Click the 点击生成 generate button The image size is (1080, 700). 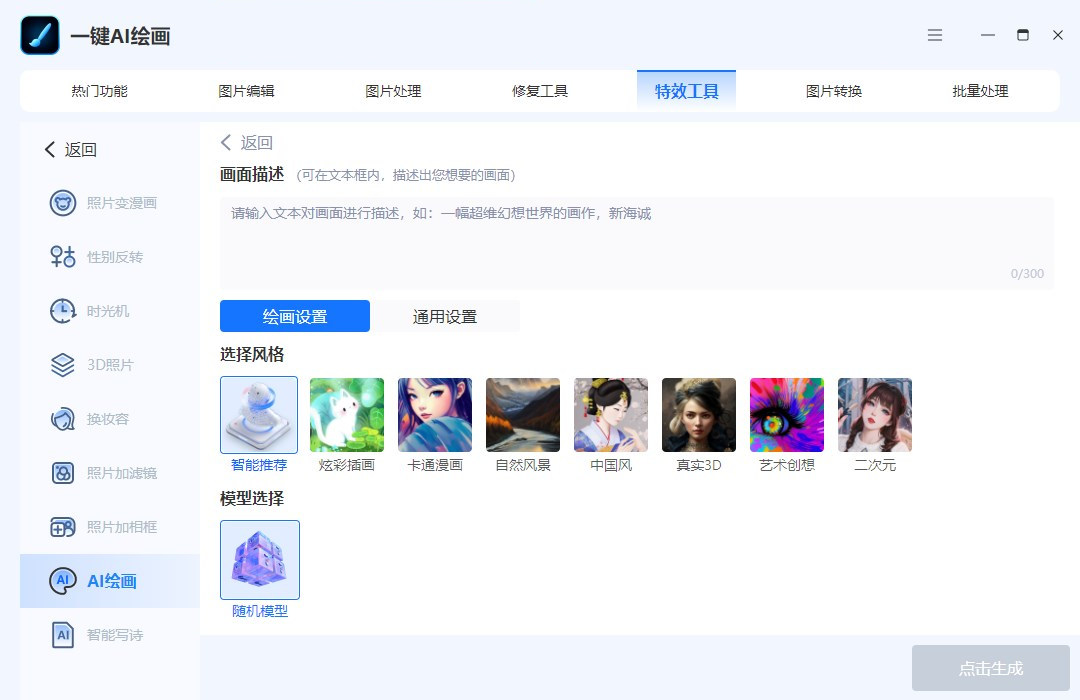click(x=990, y=668)
